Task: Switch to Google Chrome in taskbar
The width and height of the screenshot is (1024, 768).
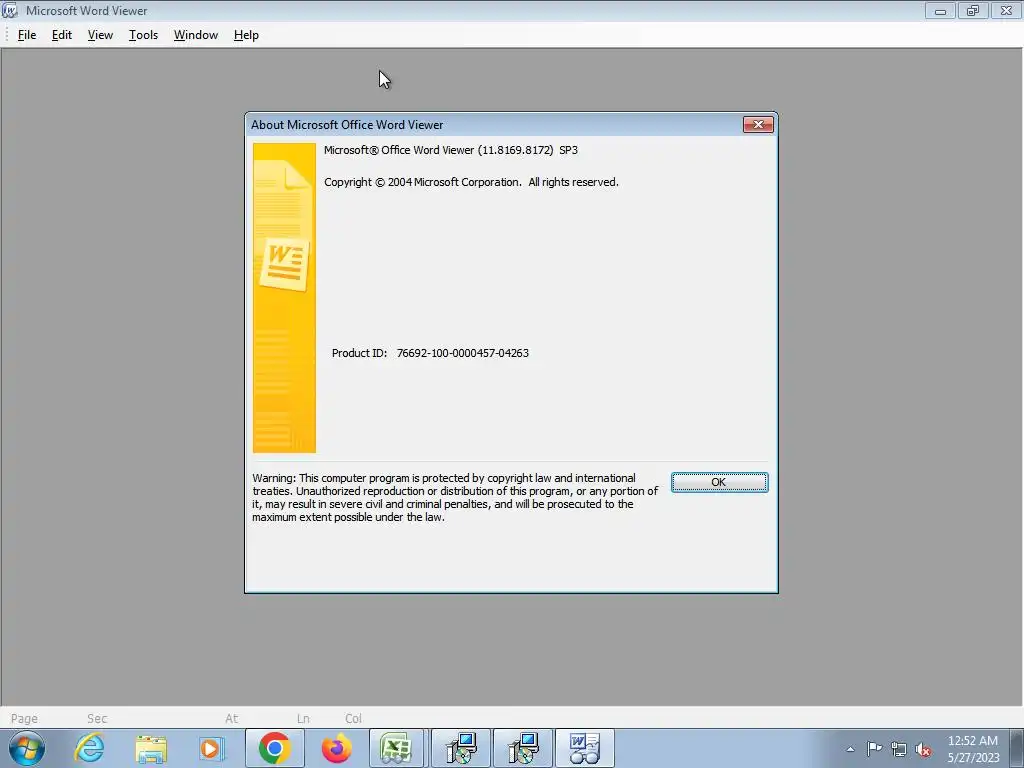Action: coord(274,748)
